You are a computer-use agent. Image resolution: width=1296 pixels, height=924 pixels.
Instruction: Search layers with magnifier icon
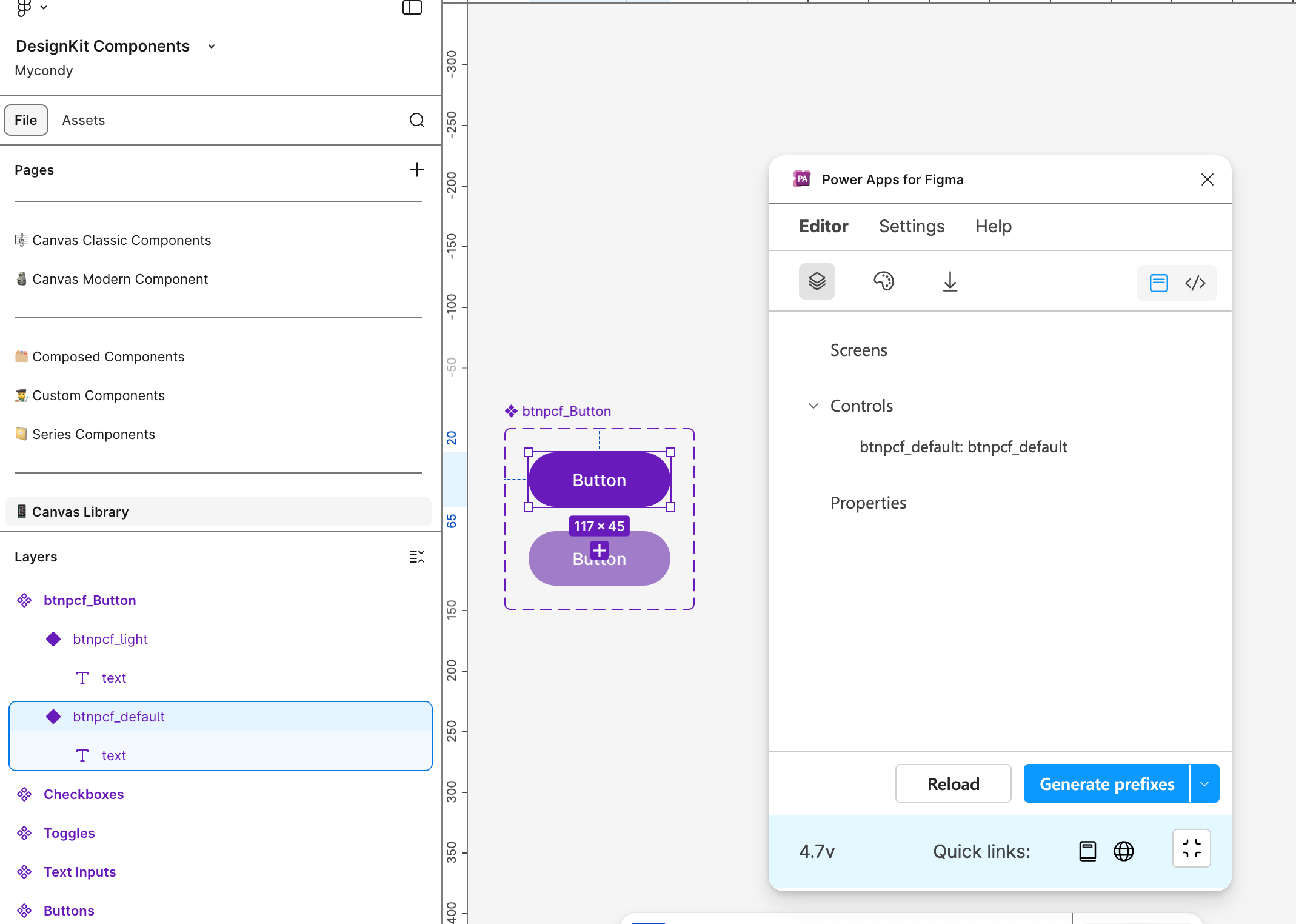click(x=417, y=120)
